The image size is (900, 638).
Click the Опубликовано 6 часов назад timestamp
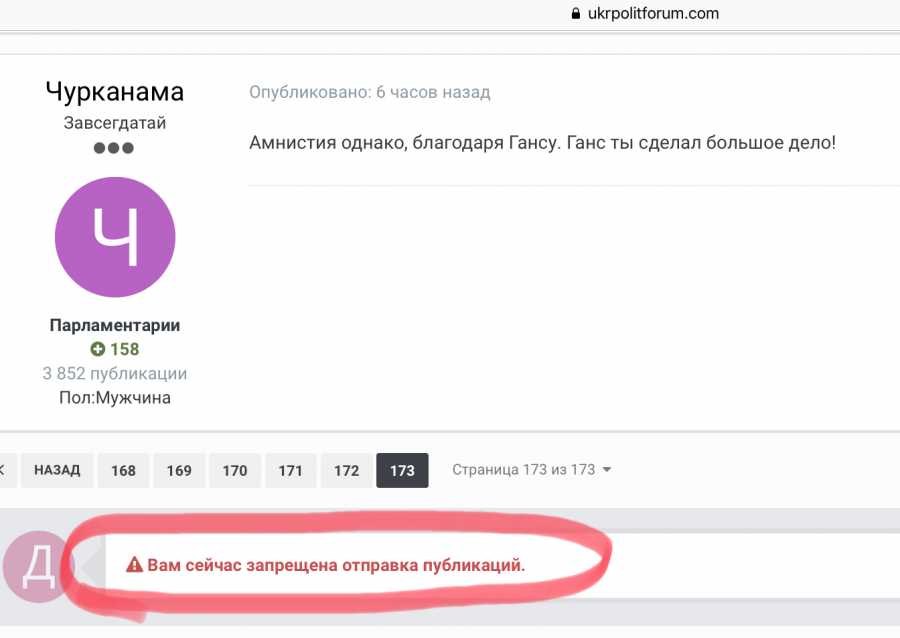[370, 92]
